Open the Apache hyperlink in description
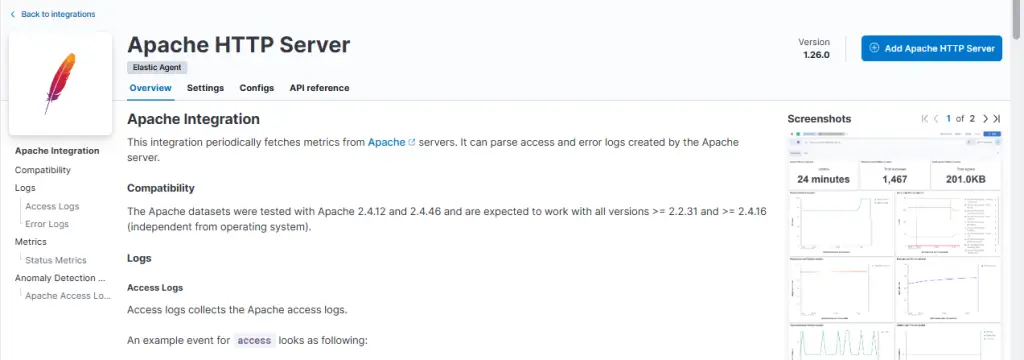 pyautogui.click(x=387, y=142)
